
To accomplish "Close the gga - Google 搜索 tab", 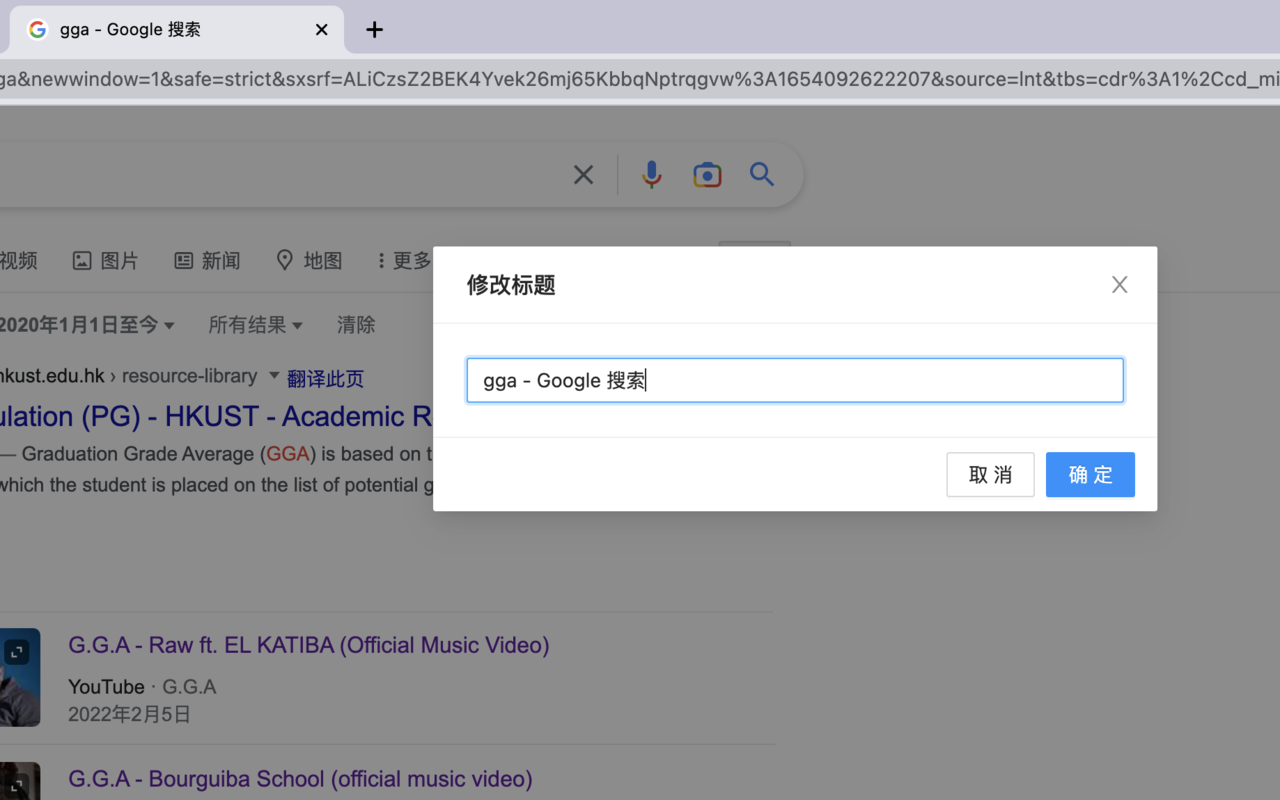I will pyautogui.click(x=321, y=30).
